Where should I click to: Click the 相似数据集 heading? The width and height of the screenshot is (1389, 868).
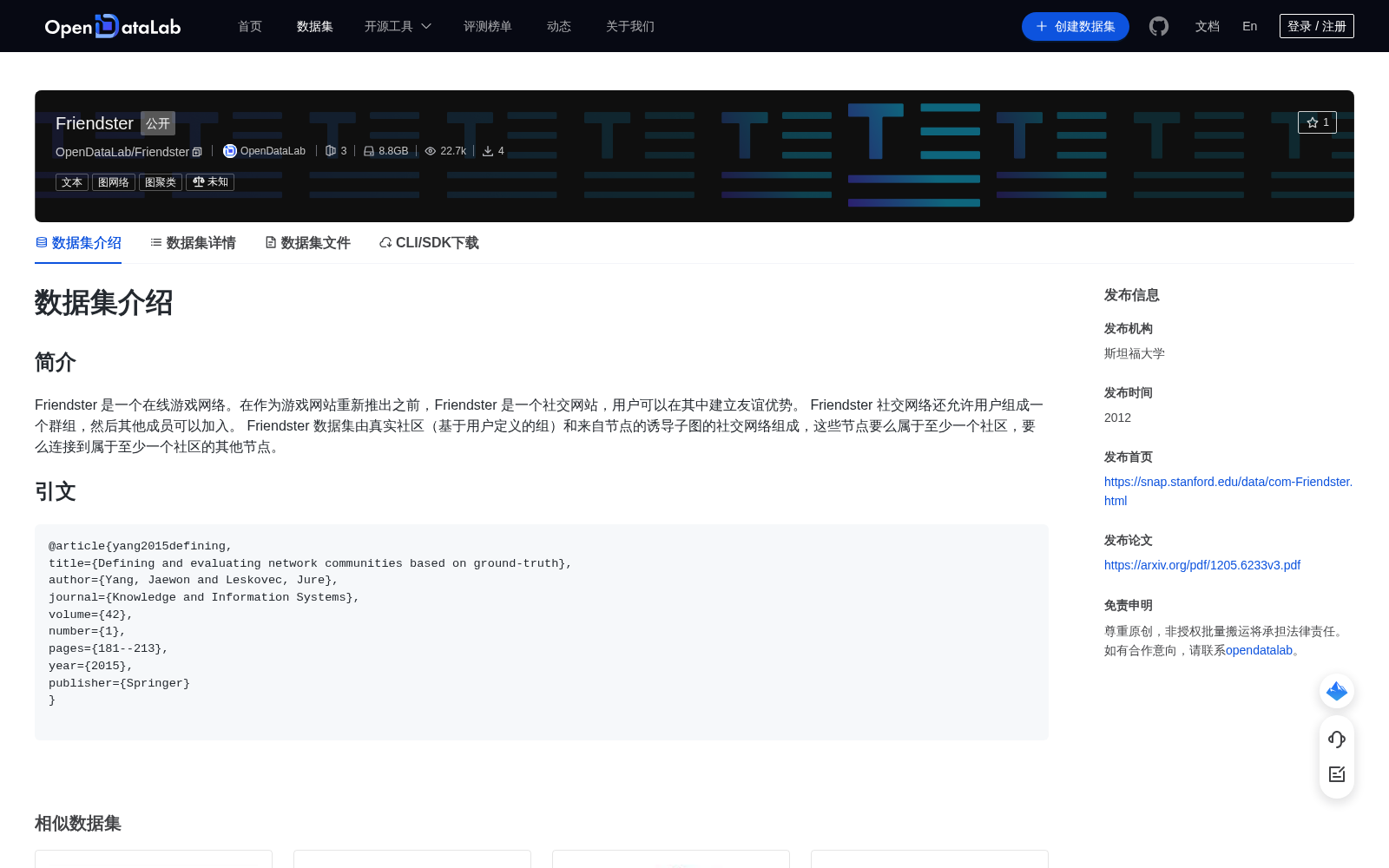tap(78, 823)
